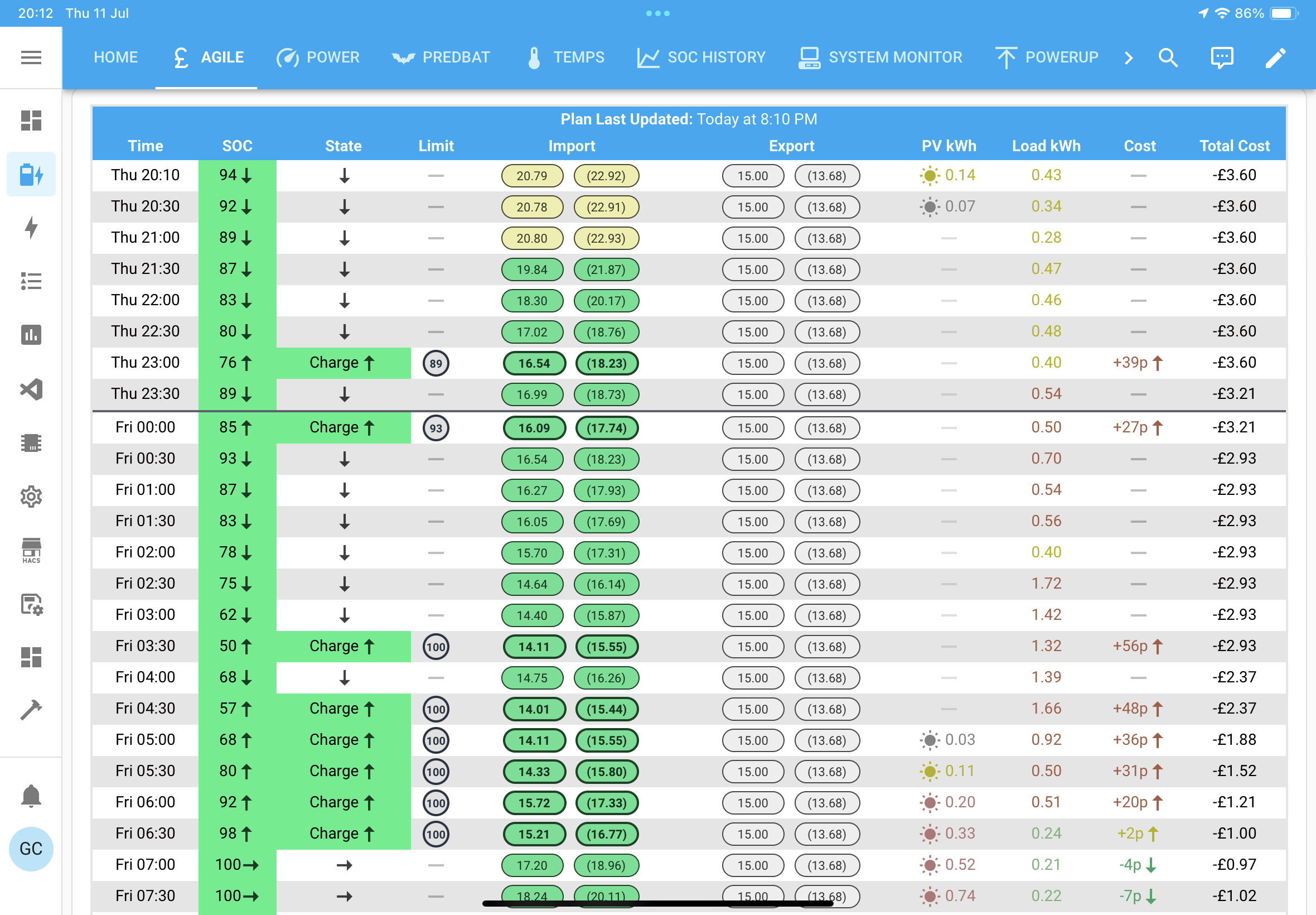The image size is (1316, 915).
Task: Open the TEMPS tab
Action: point(565,57)
